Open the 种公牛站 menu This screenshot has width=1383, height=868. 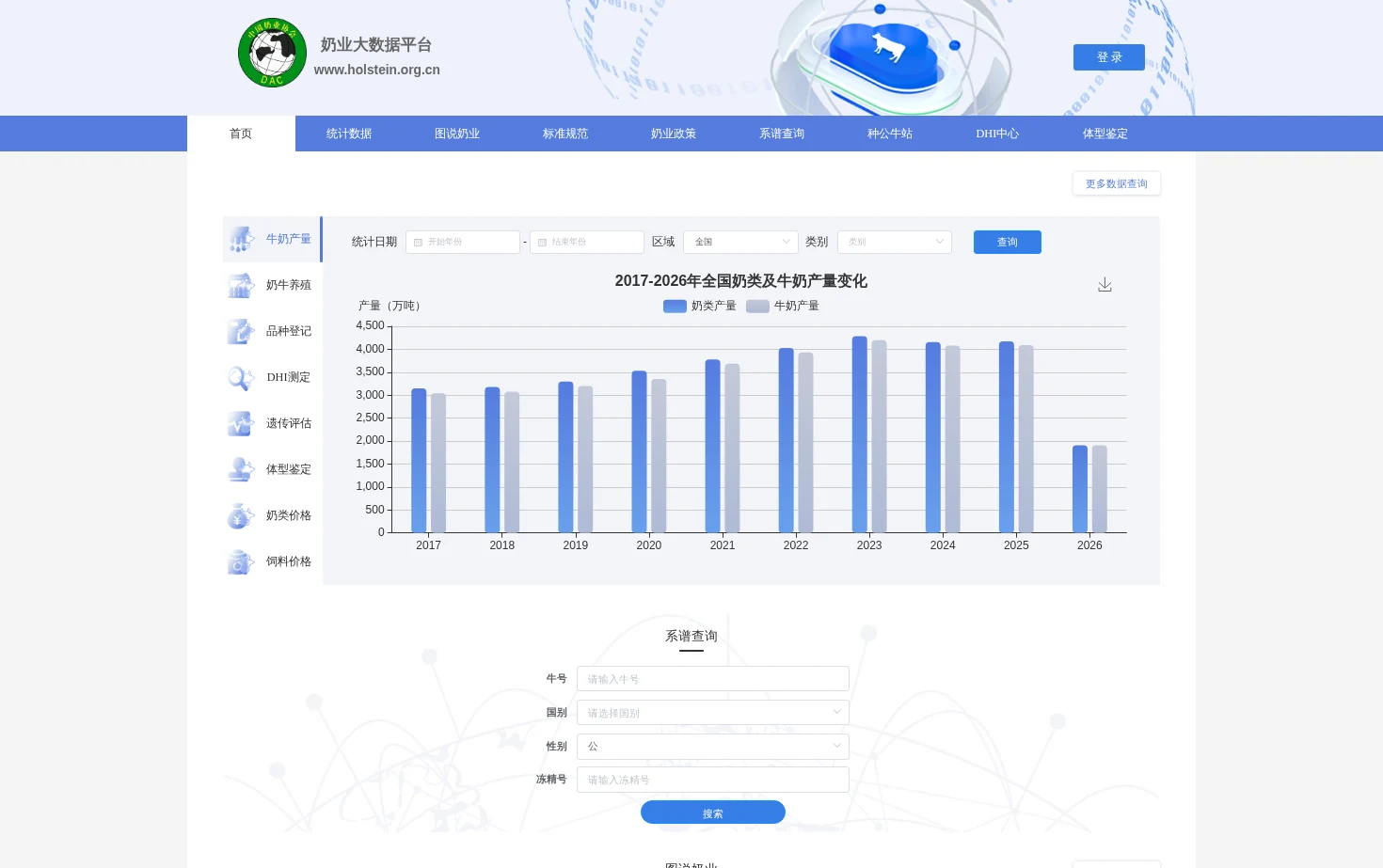click(x=890, y=134)
